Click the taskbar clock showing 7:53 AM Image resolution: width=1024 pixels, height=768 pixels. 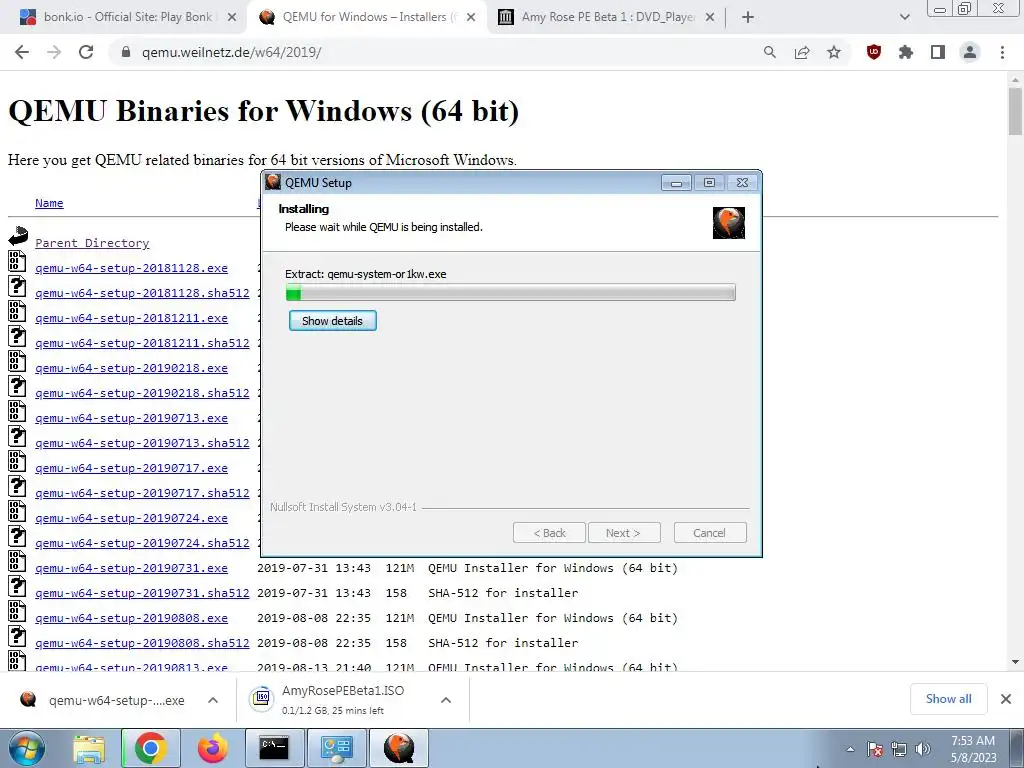(973, 749)
